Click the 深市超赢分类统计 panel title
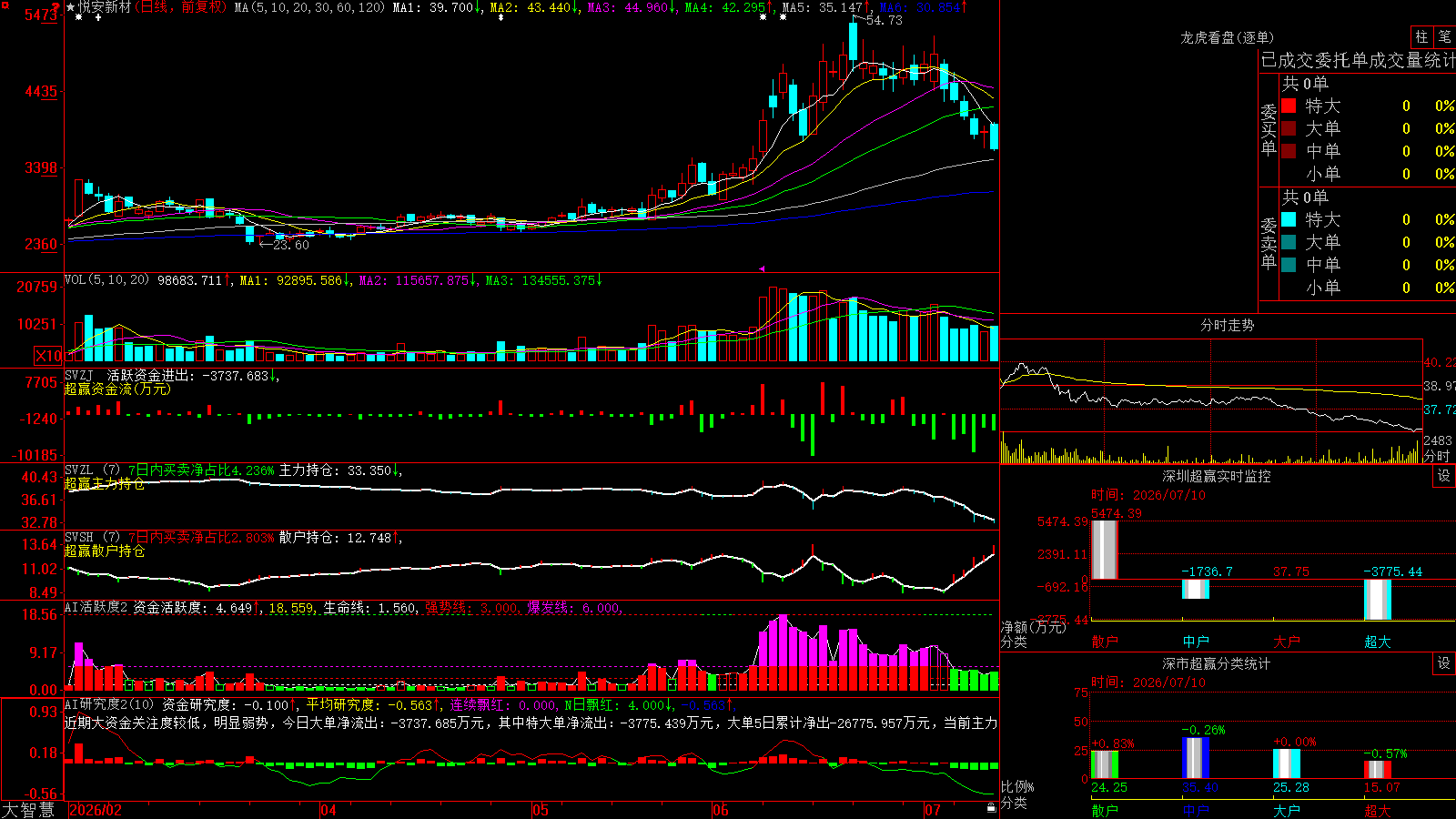Screen dimensions: 1456x819 pyautogui.click(x=1217, y=663)
